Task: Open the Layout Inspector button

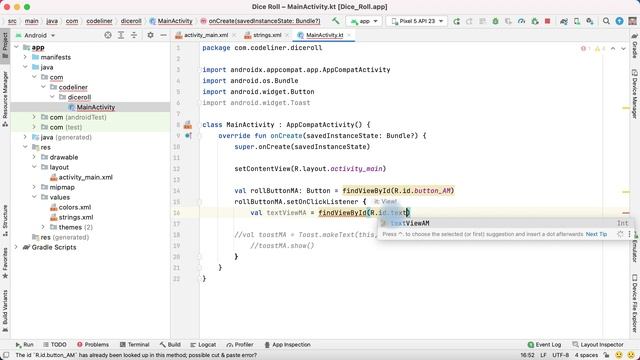Action: (598, 344)
